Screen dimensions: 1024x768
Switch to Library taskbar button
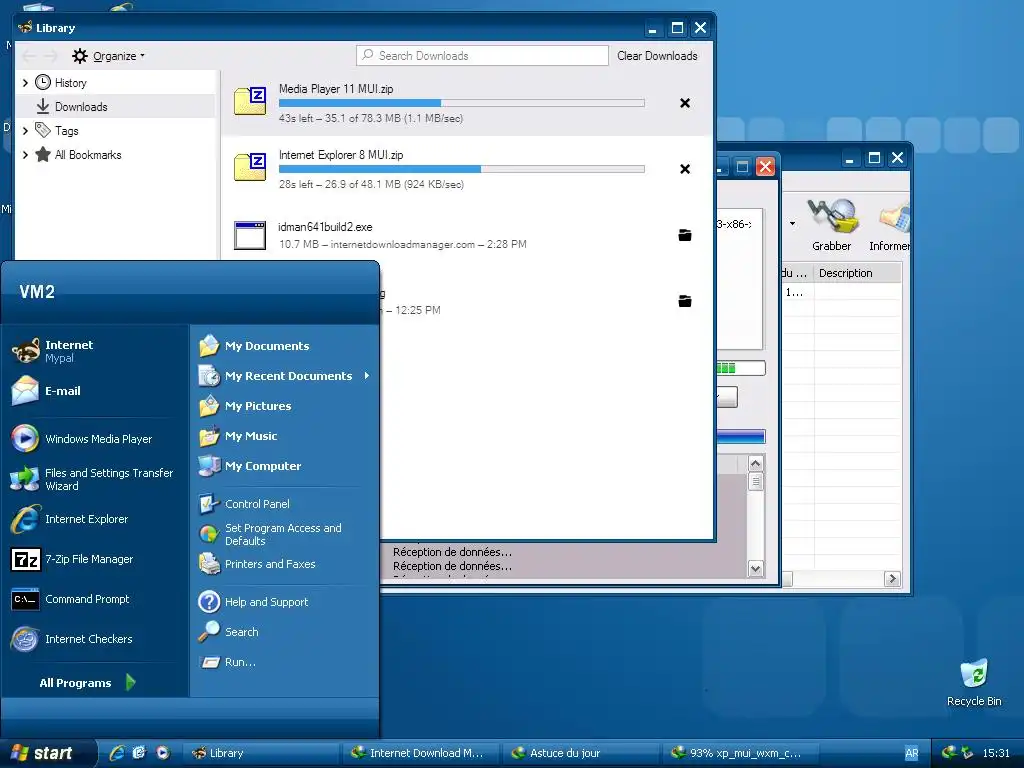261,753
